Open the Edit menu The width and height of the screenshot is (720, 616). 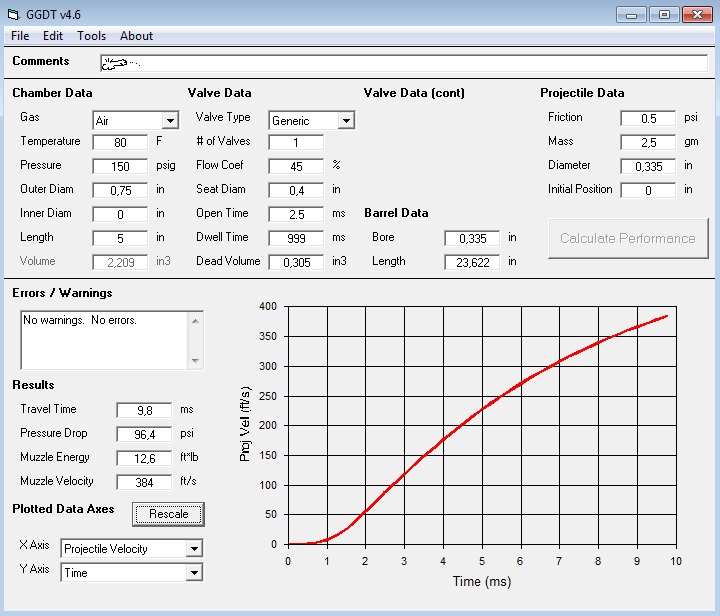tap(53, 36)
